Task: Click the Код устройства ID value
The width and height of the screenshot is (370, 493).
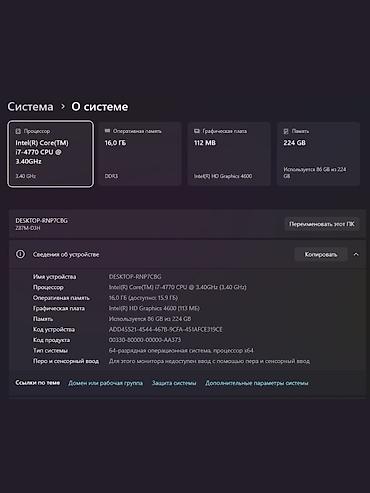Action: click(166, 329)
